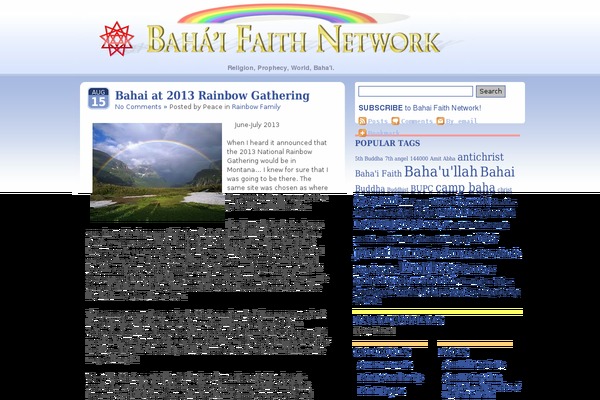Open the No Comments link

tap(138, 107)
